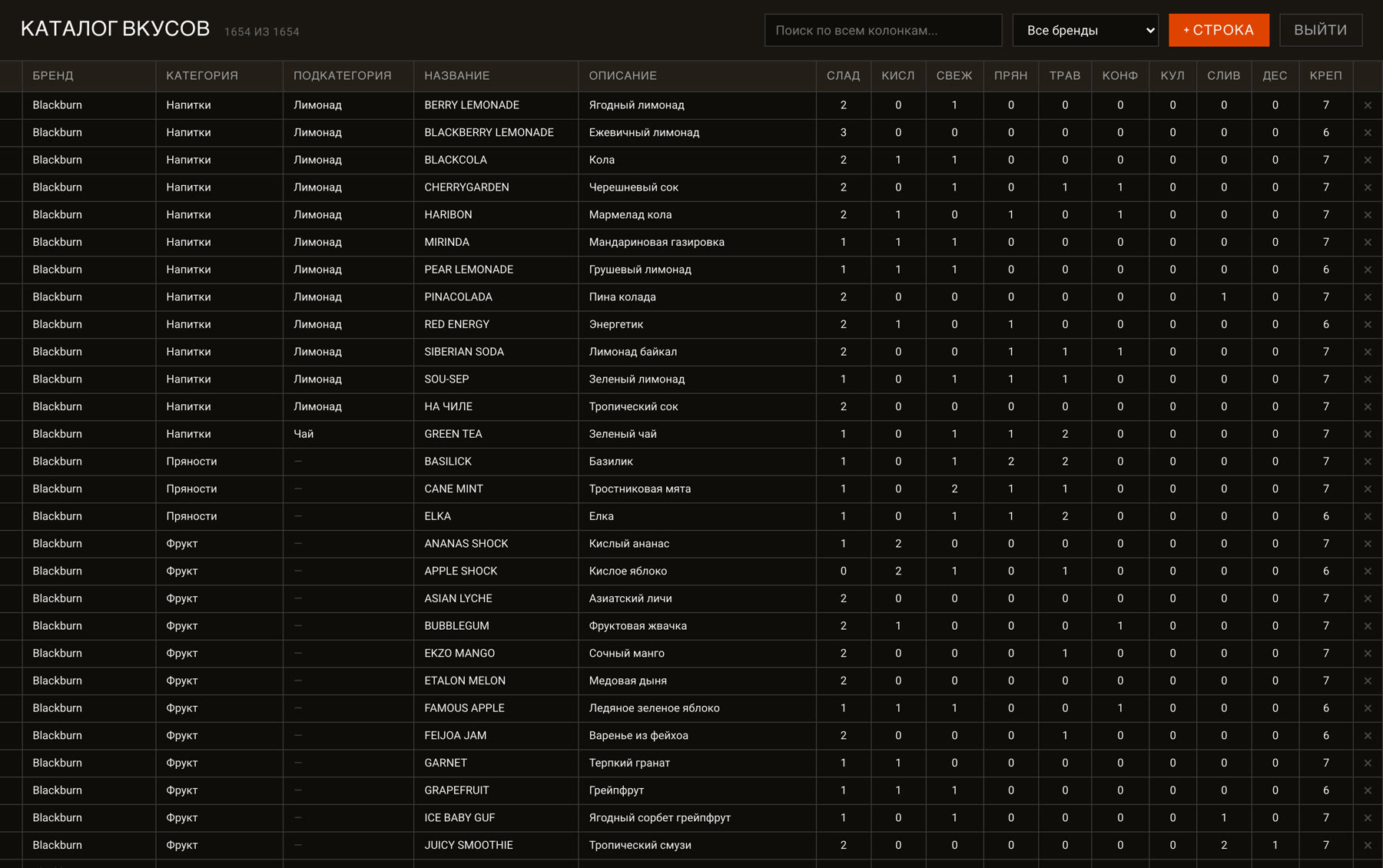Remove the BLACKCOLA row with its X icon
Viewport: 1383px width, 868px height.
point(1368,160)
